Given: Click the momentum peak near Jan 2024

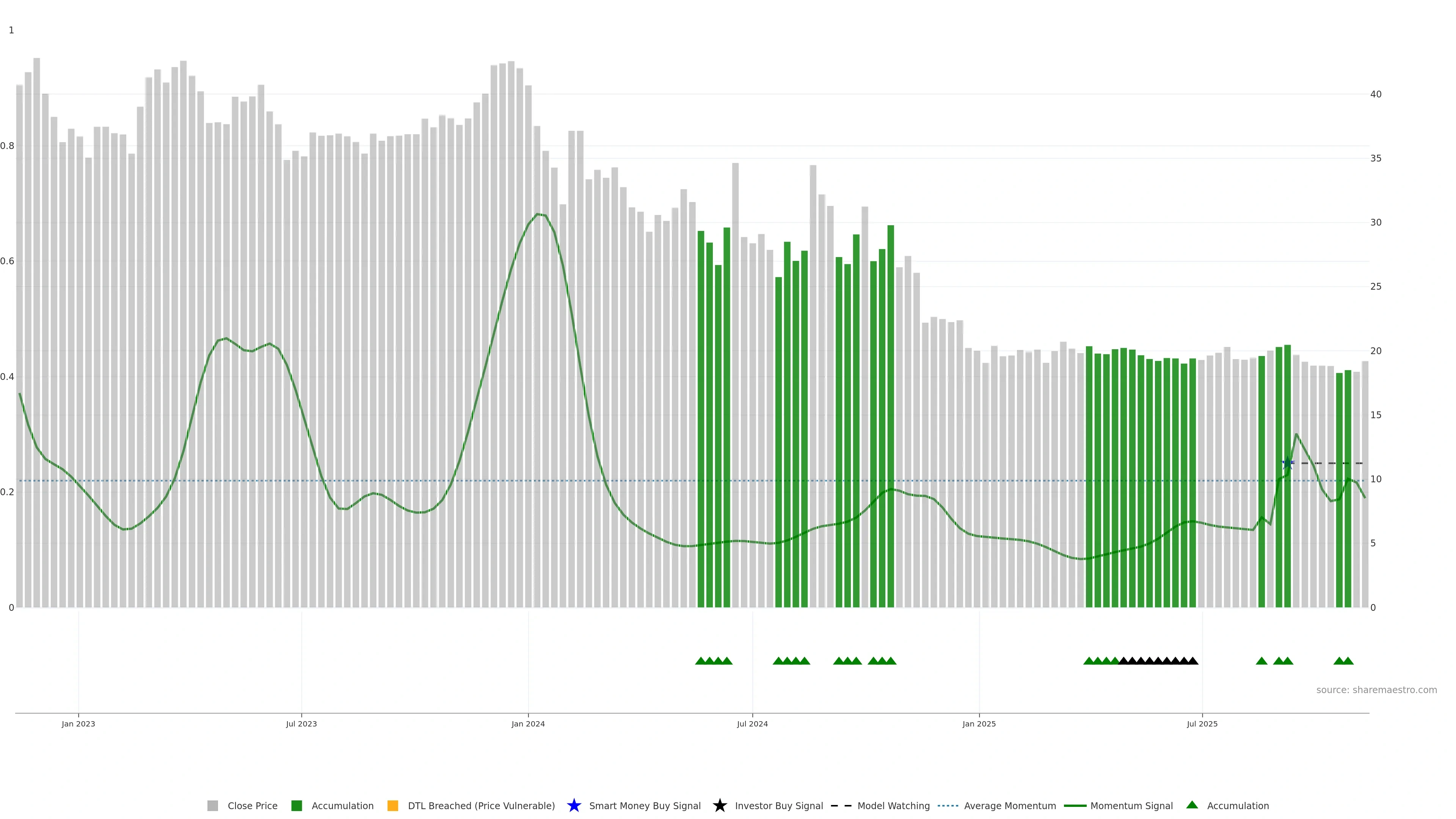Looking at the screenshot, I should click(537, 214).
